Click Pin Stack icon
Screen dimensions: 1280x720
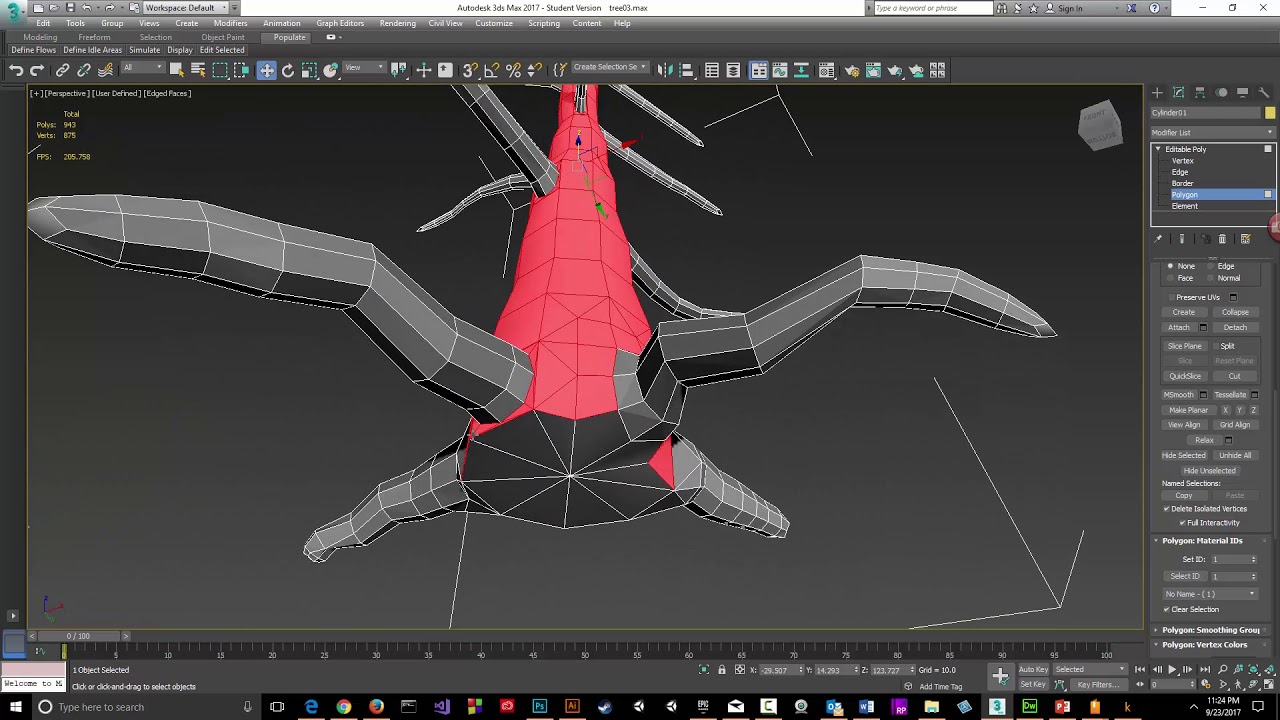pyautogui.click(x=1159, y=239)
